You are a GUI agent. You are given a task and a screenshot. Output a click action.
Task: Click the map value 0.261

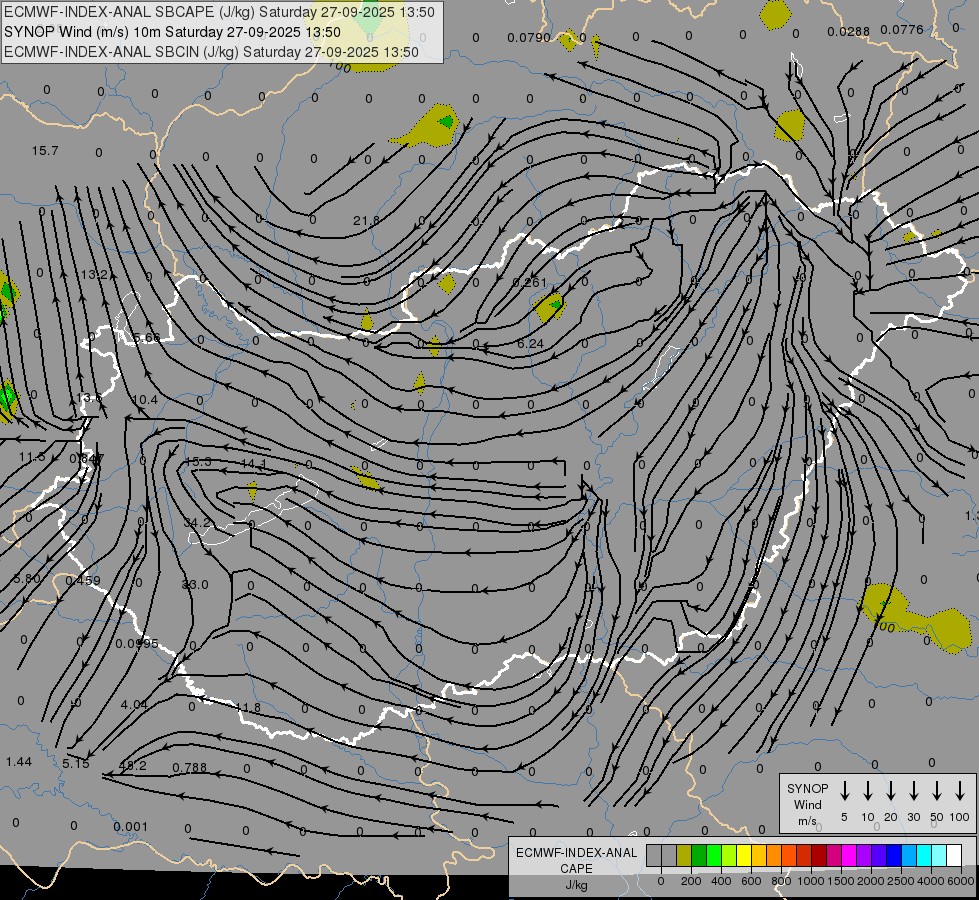pos(529,282)
